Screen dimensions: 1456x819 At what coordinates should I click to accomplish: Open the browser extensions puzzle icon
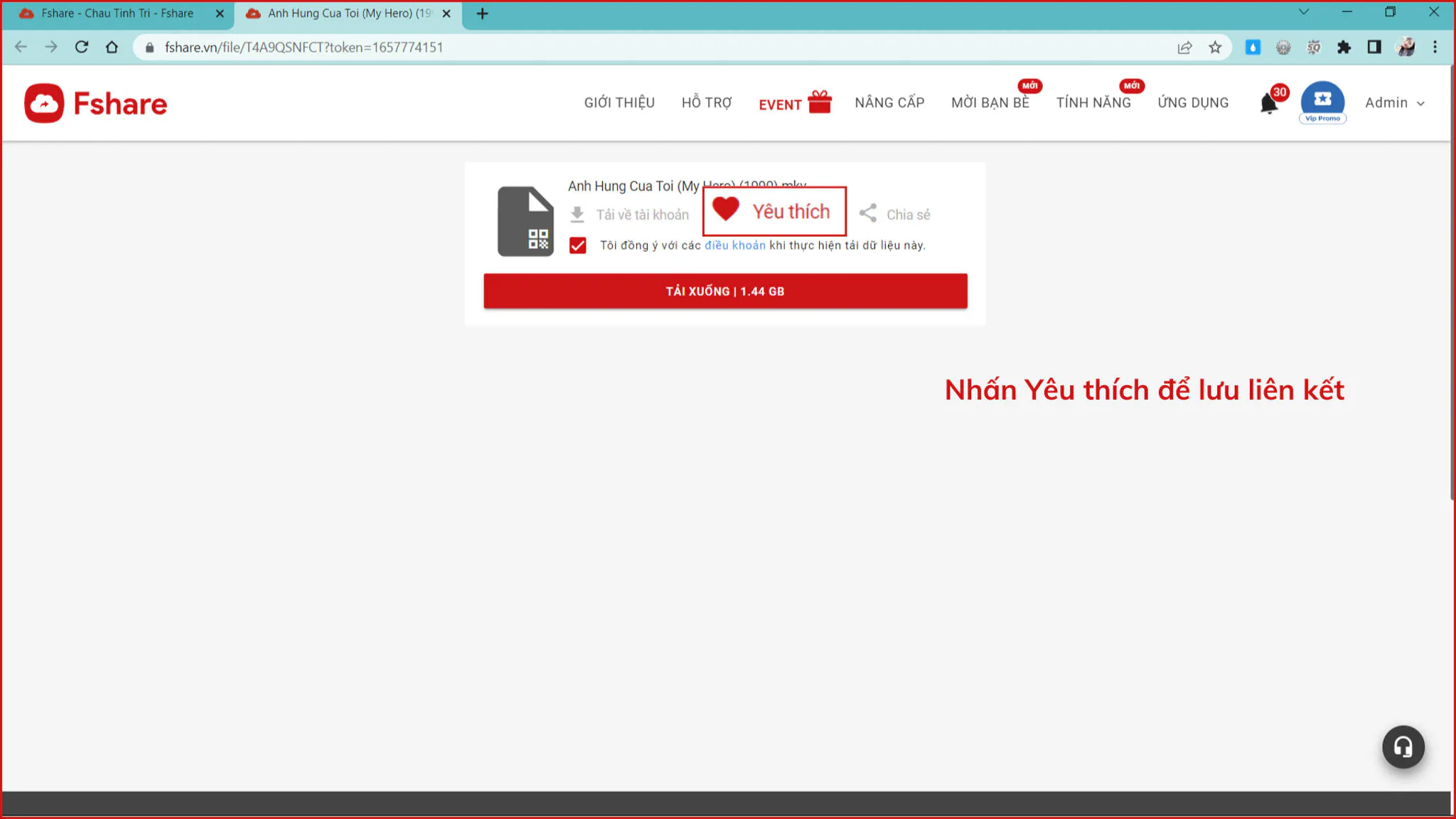pos(1344,47)
